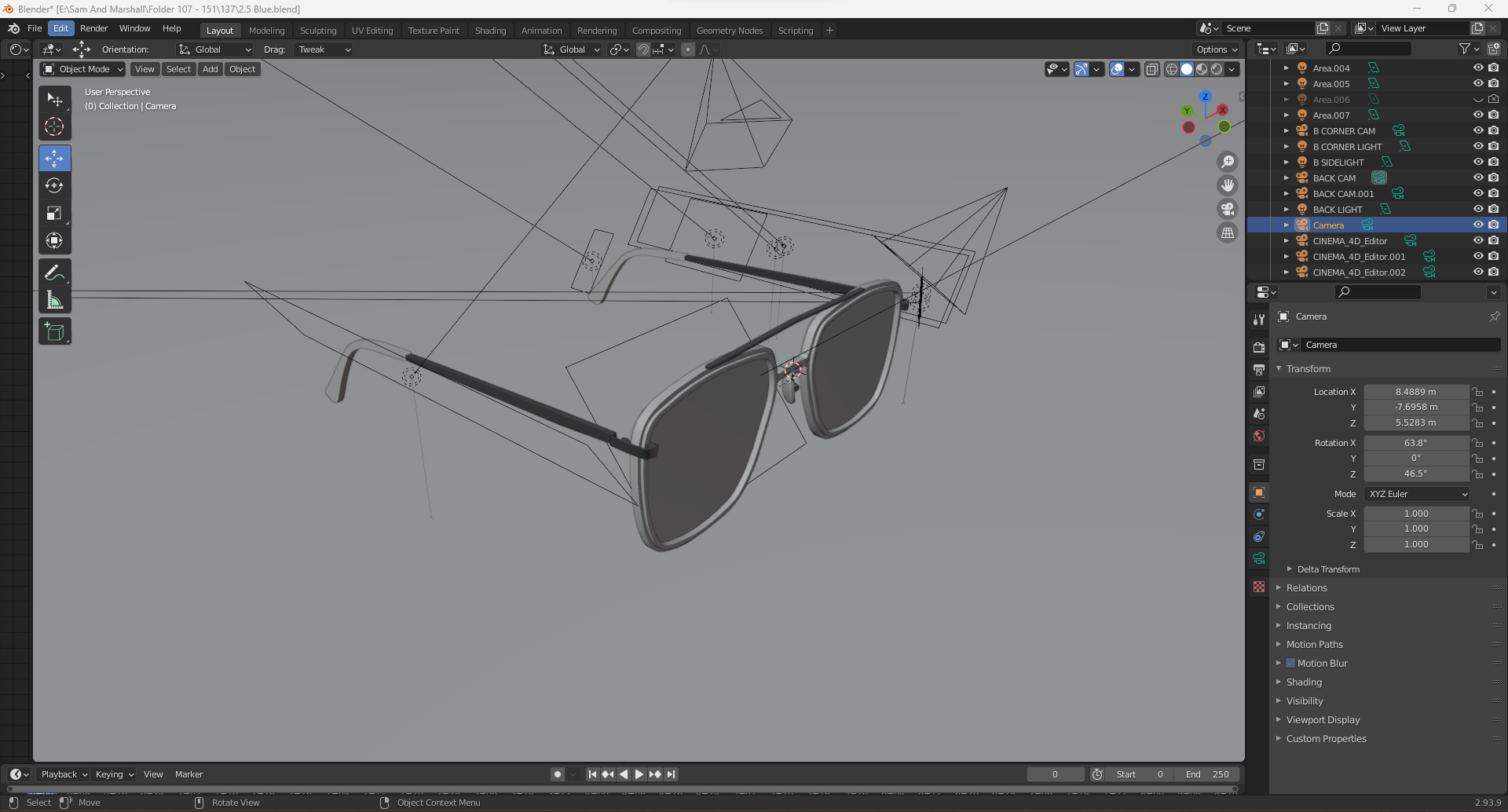This screenshot has height=812, width=1508.
Task: Hide Area.004 with its eye icon
Action: (1478, 68)
